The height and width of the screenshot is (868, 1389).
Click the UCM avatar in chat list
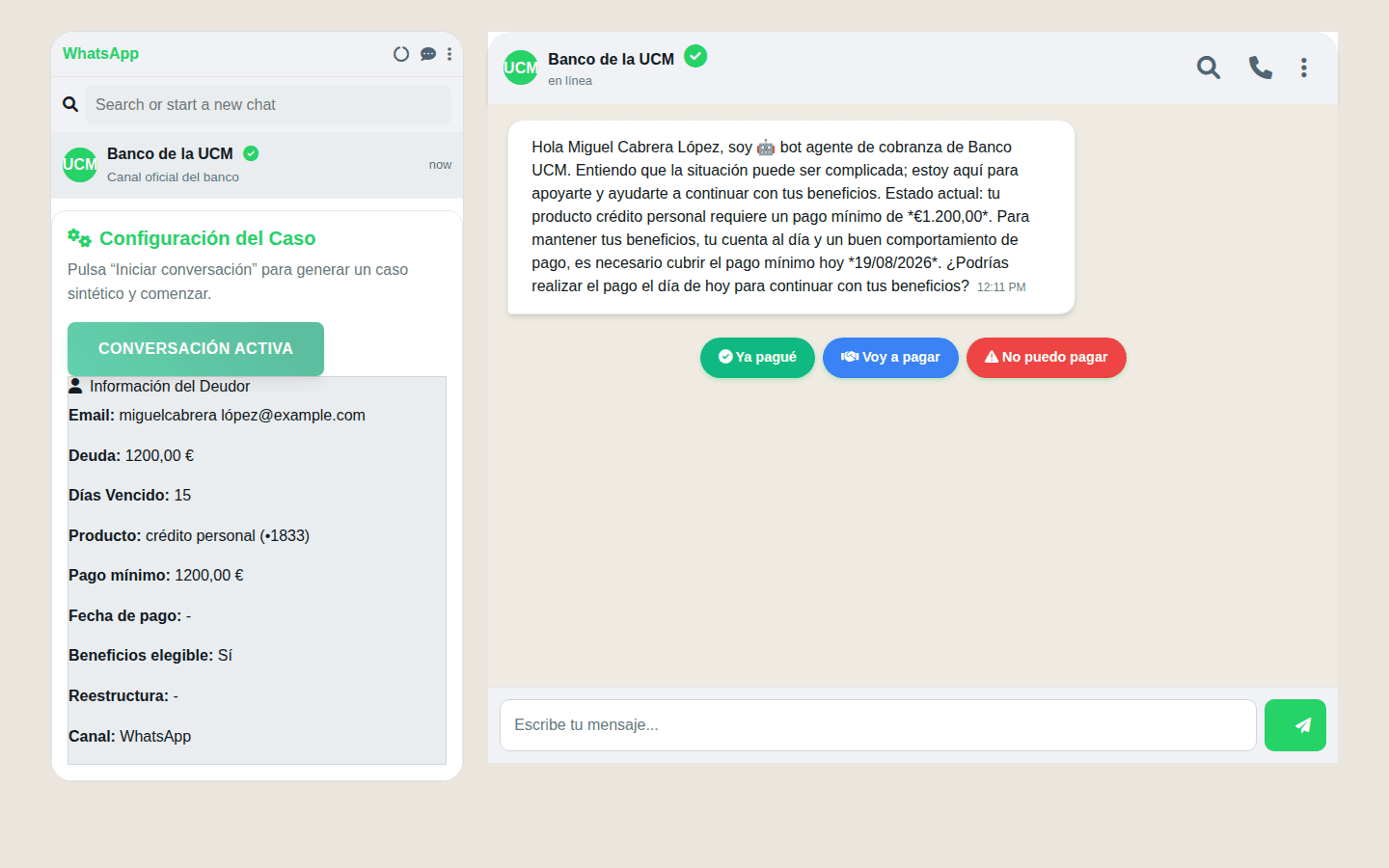click(80, 165)
